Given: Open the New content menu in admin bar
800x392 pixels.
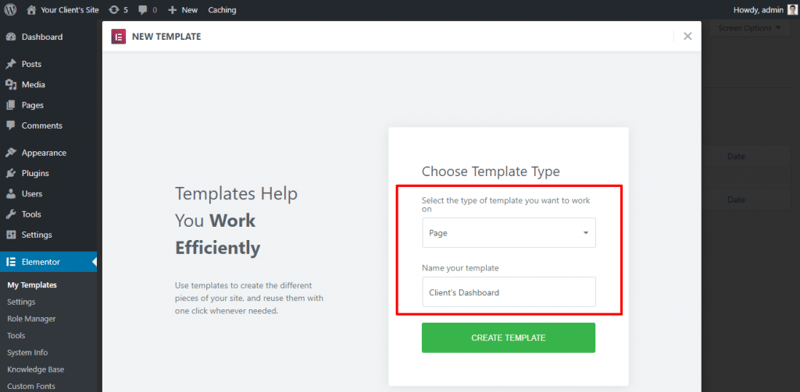Looking at the screenshot, I should (x=183, y=10).
